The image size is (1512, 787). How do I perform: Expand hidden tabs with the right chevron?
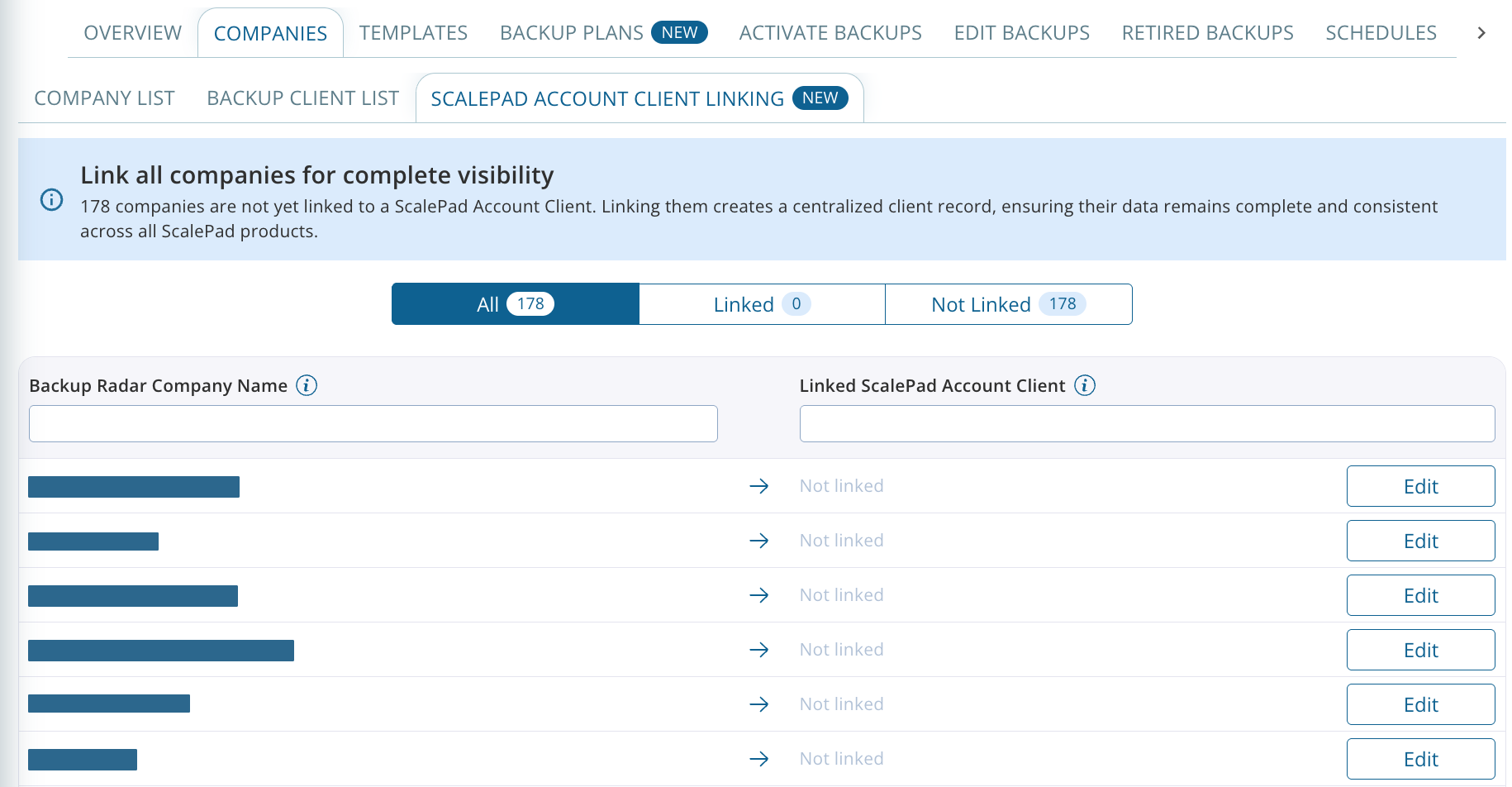pos(1481,33)
